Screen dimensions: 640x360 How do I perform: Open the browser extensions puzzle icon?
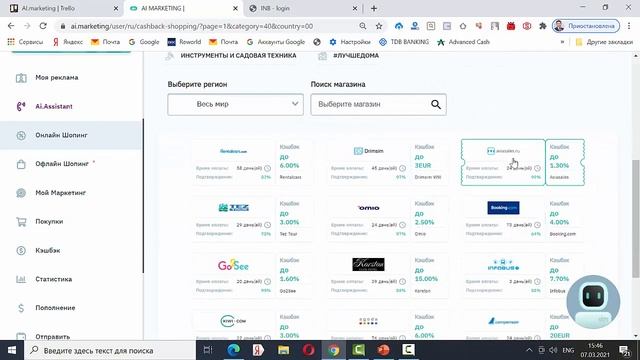pyautogui.click(x=542, y=26)
